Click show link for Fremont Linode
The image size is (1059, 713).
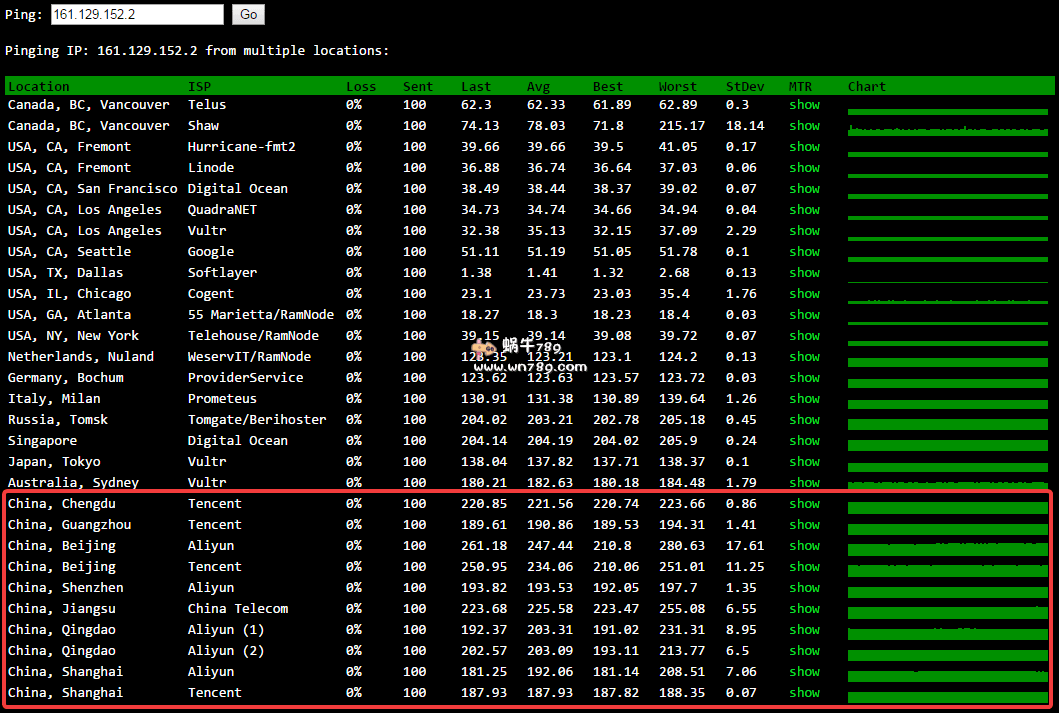(804, 168)
